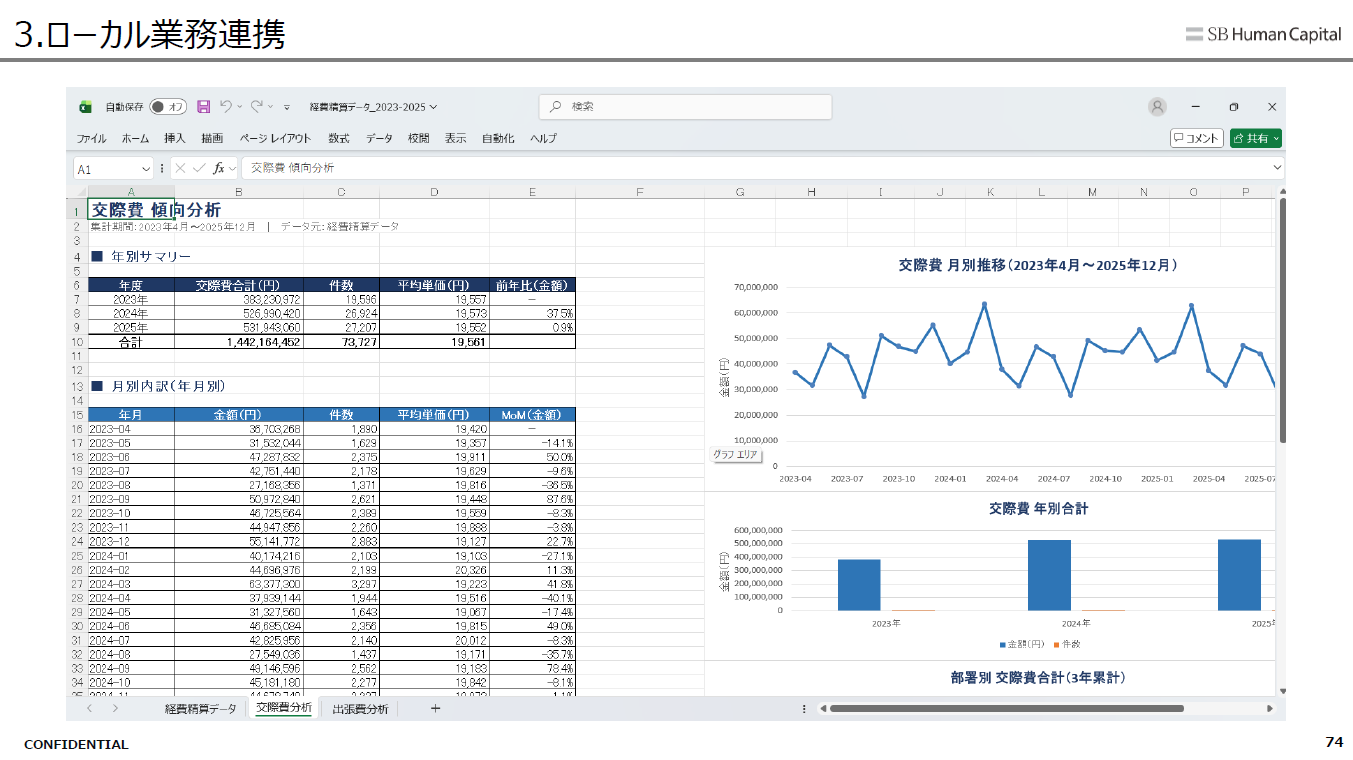1353x760 pixels.
Task: Open the Quick Access Toolbar customize dropdown
Action: [287, 107]
